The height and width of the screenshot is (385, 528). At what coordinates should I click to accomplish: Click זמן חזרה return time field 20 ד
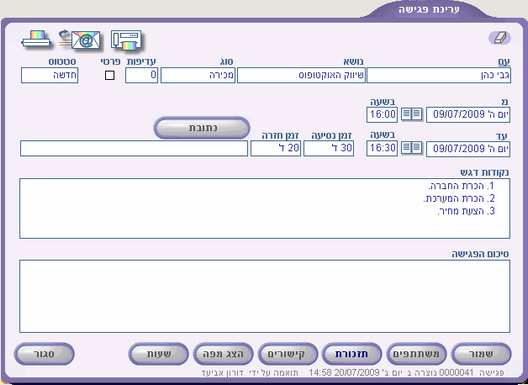[275, 148]
